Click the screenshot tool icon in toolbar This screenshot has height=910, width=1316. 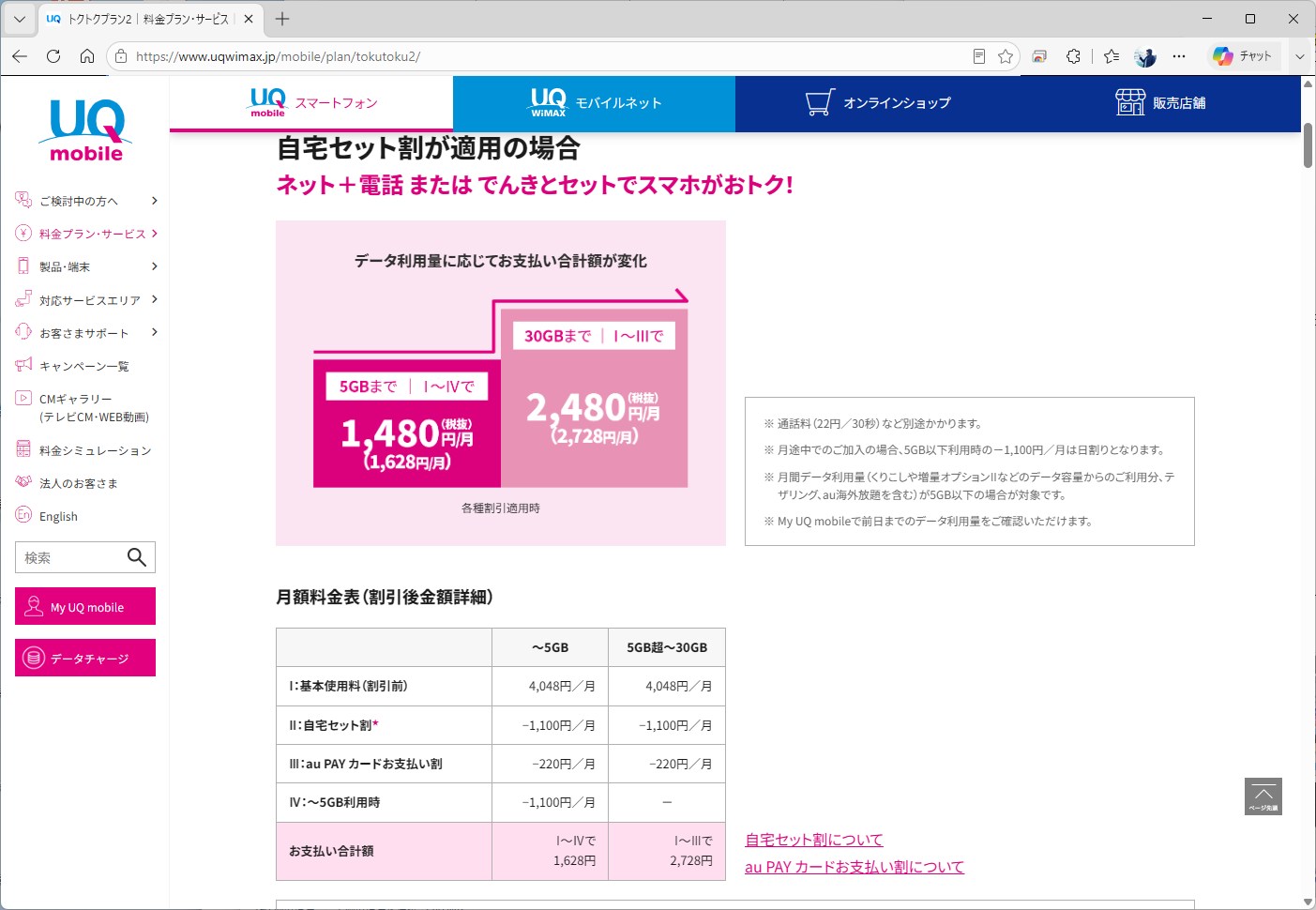click(1039, 56)
